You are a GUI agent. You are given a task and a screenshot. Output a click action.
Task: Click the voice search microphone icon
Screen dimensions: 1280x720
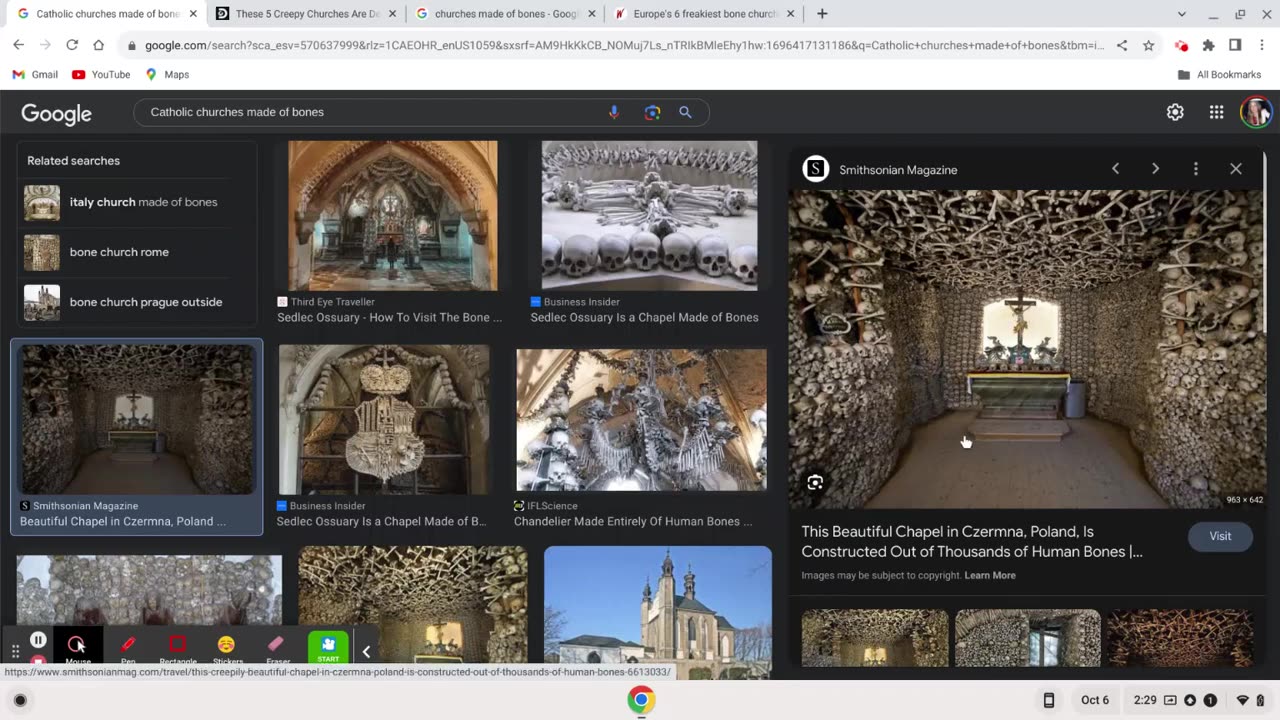click(x=614, y=112)
